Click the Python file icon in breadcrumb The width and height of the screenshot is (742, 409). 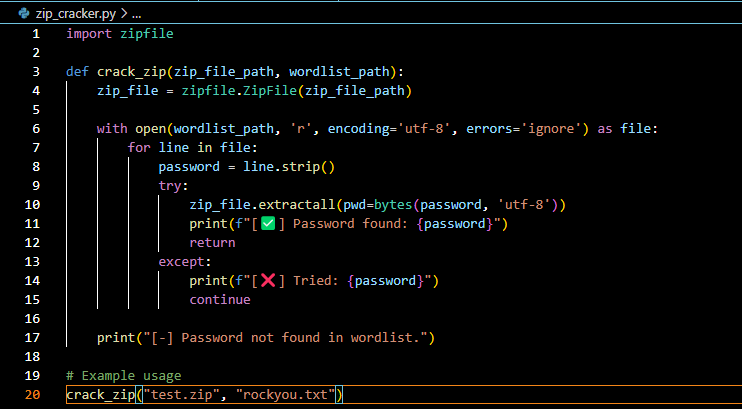point(24,13)
